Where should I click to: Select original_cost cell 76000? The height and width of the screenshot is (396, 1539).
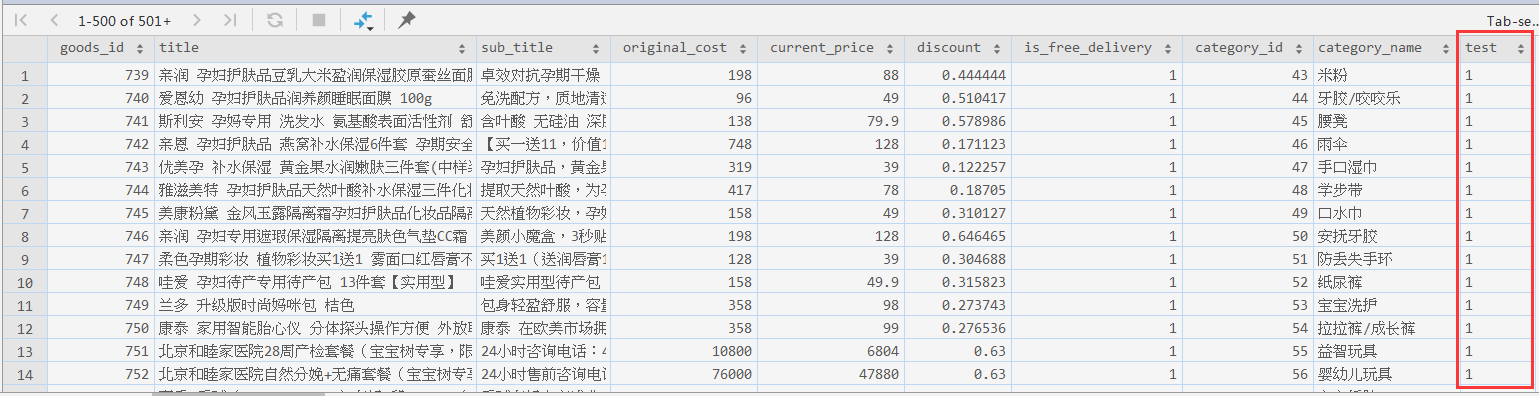tap(683, 374)
